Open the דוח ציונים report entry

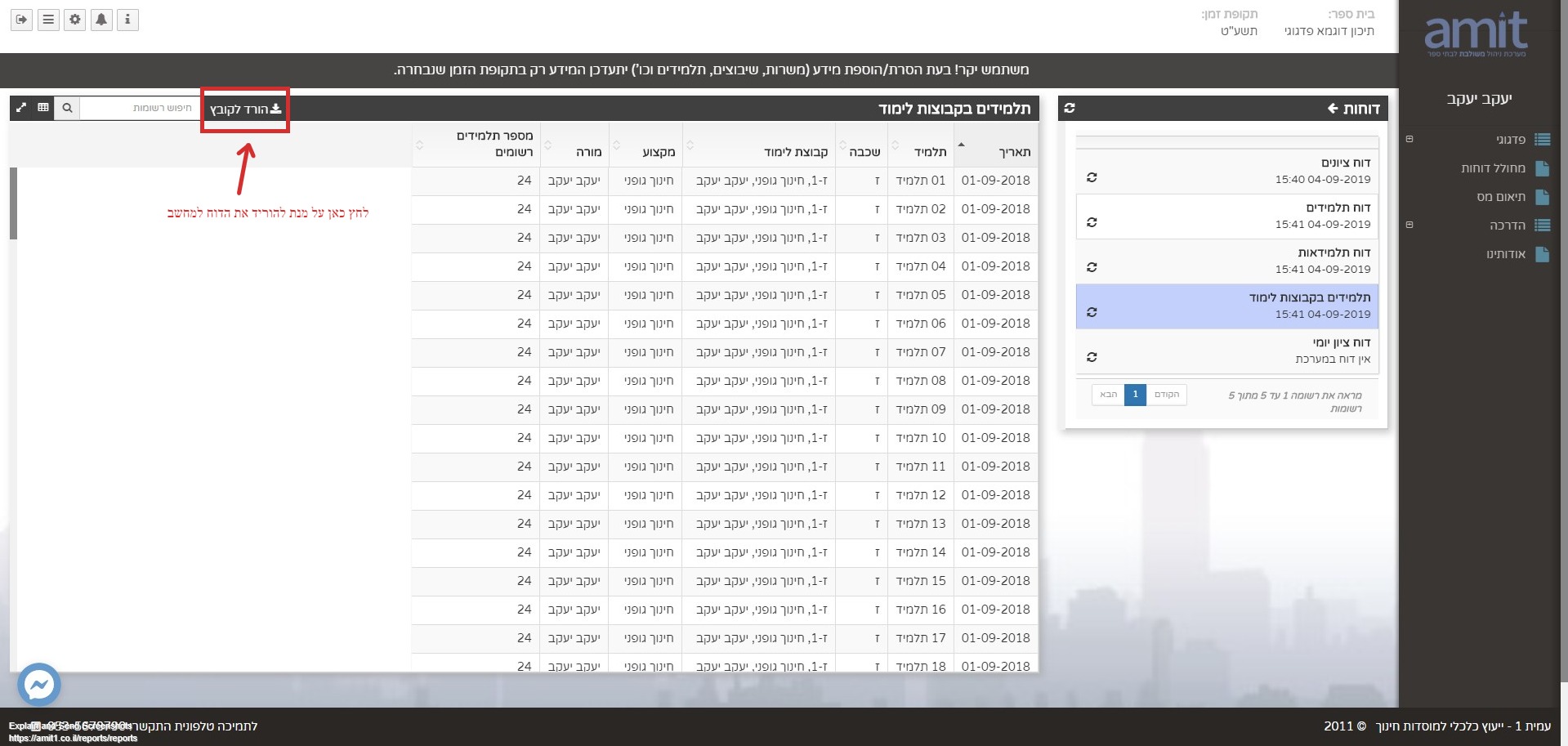(1227, 172)
